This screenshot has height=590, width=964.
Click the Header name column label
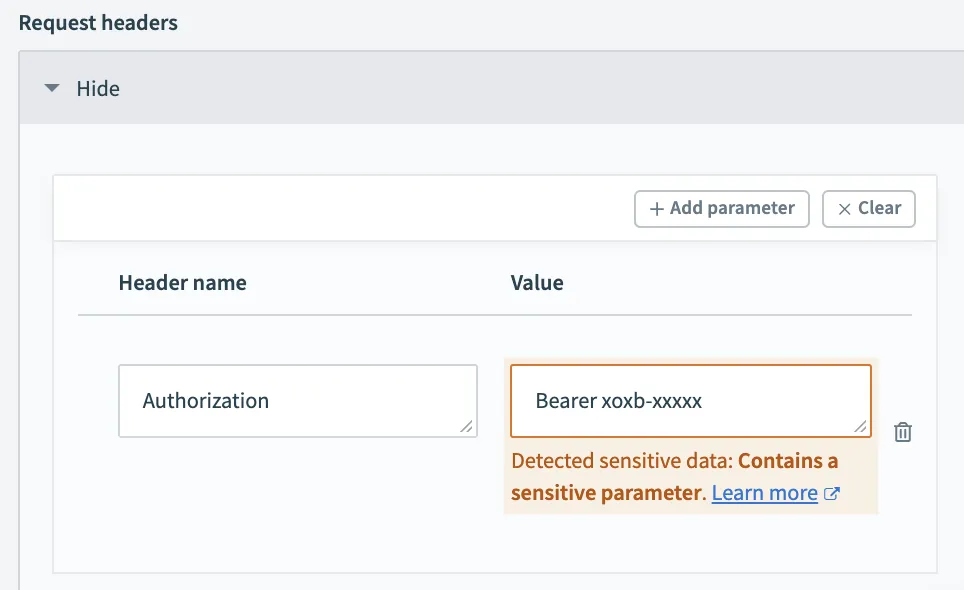point(182,283)
